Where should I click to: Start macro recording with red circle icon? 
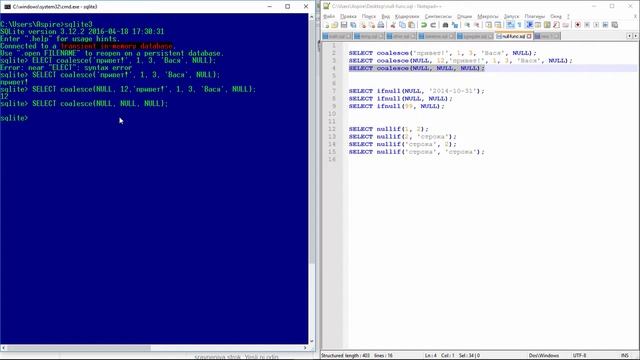[x=578, y=25]
